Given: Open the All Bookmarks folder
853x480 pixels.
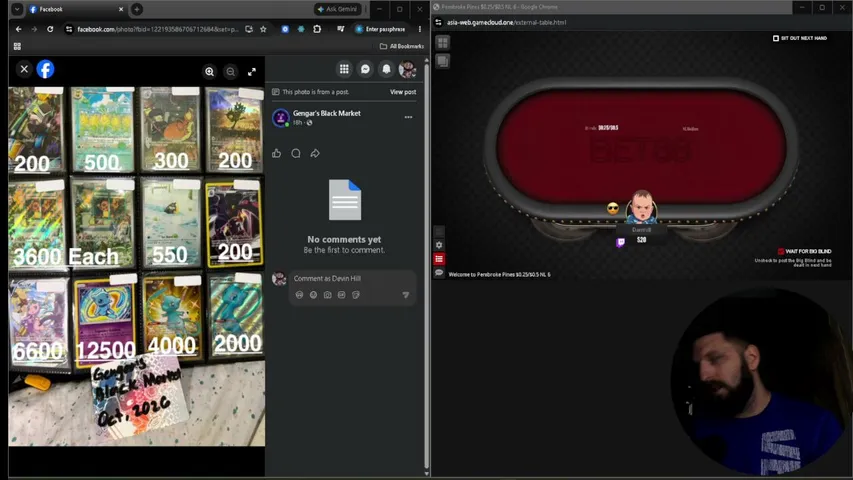Looking at the screenshot, I should tap(401, 46).
